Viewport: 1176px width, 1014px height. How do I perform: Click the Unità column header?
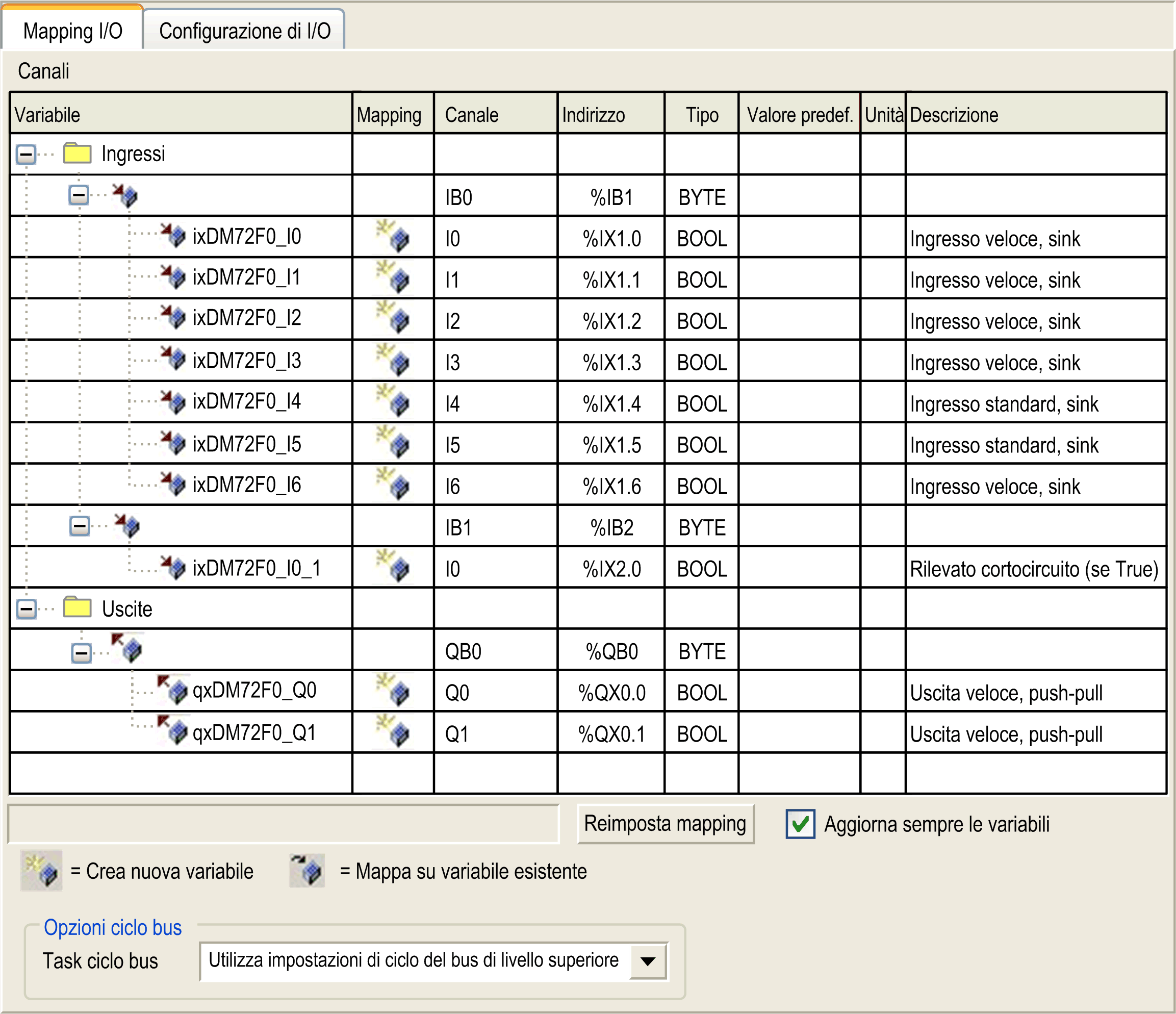tap(883, 114)
